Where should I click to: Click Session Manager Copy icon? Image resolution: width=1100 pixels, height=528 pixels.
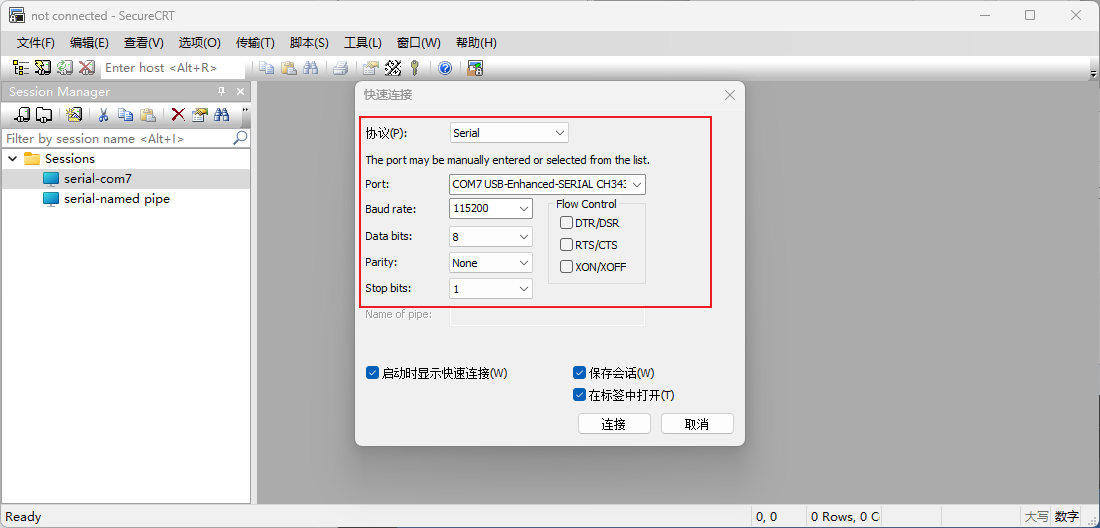[126, 115]
